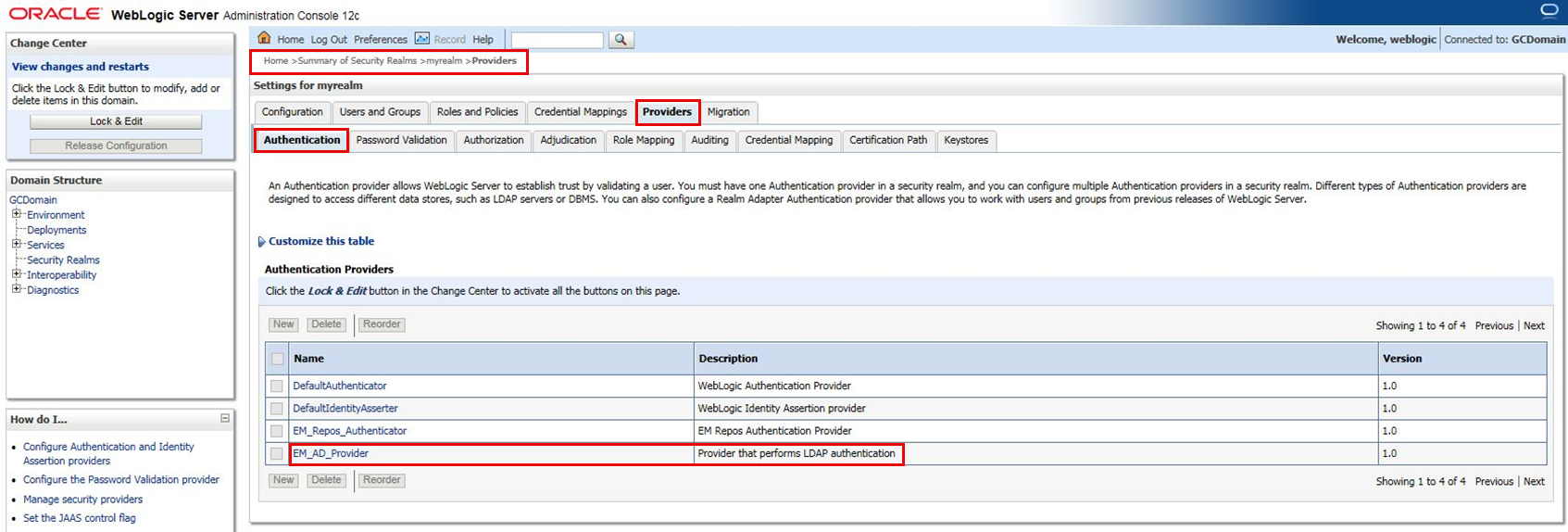
Task: Click View changes and restarts link
Action: coord(81,67)
